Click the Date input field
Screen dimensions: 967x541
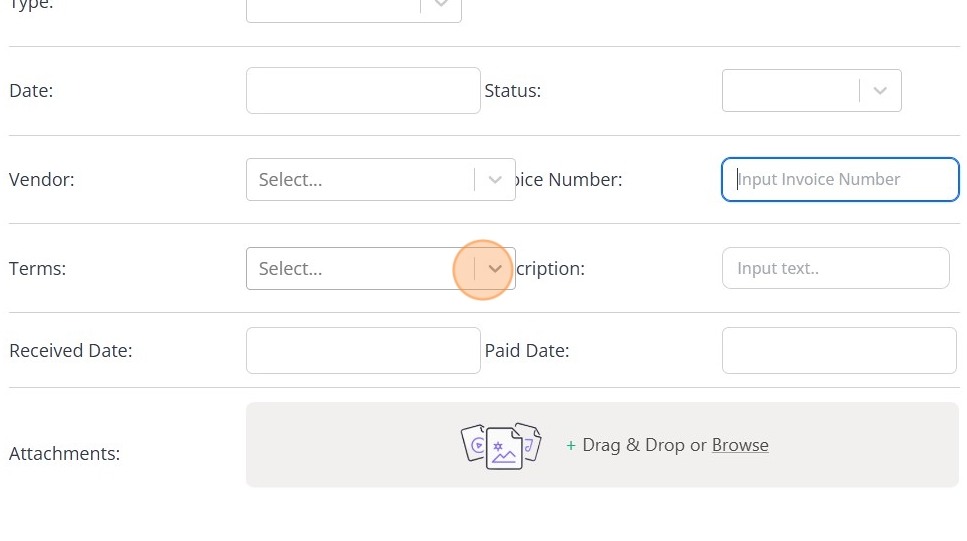pyautogui.click(x=363, y=91)
